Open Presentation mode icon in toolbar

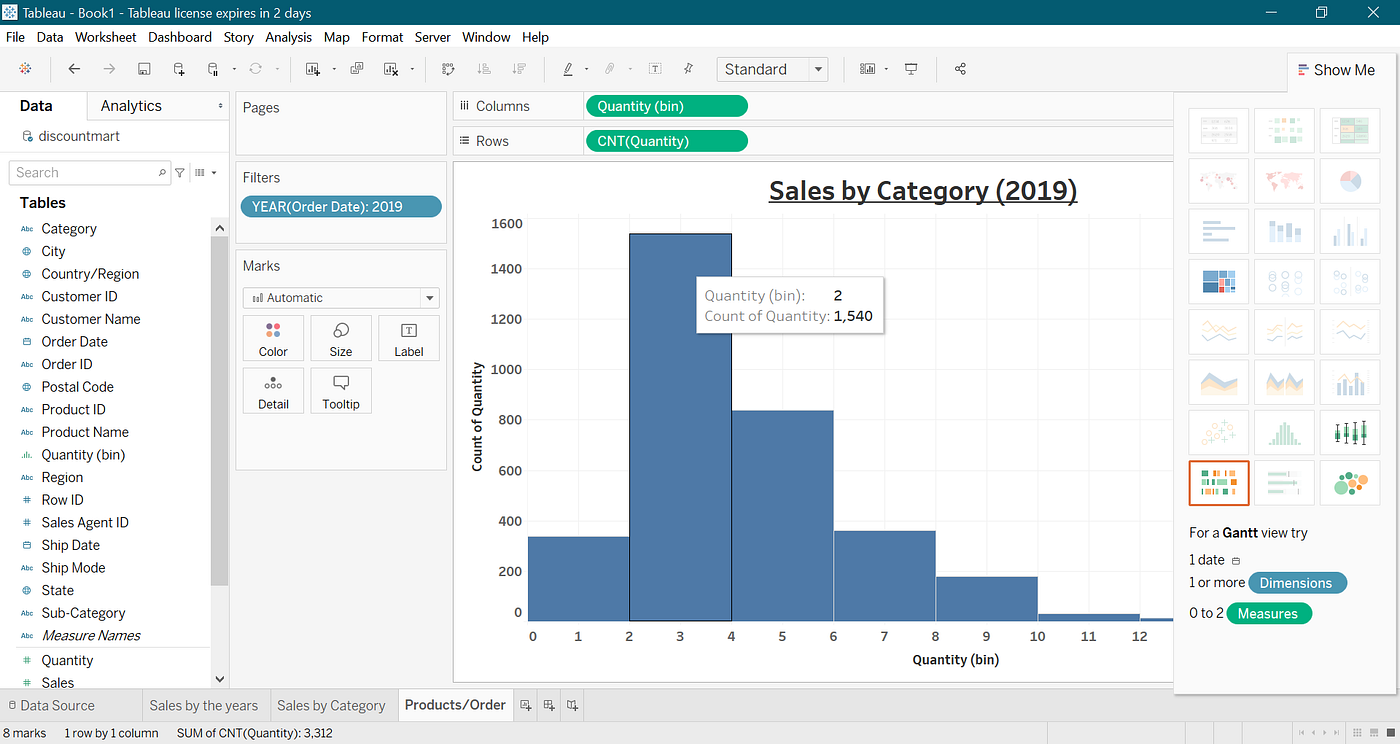(911, 69)
